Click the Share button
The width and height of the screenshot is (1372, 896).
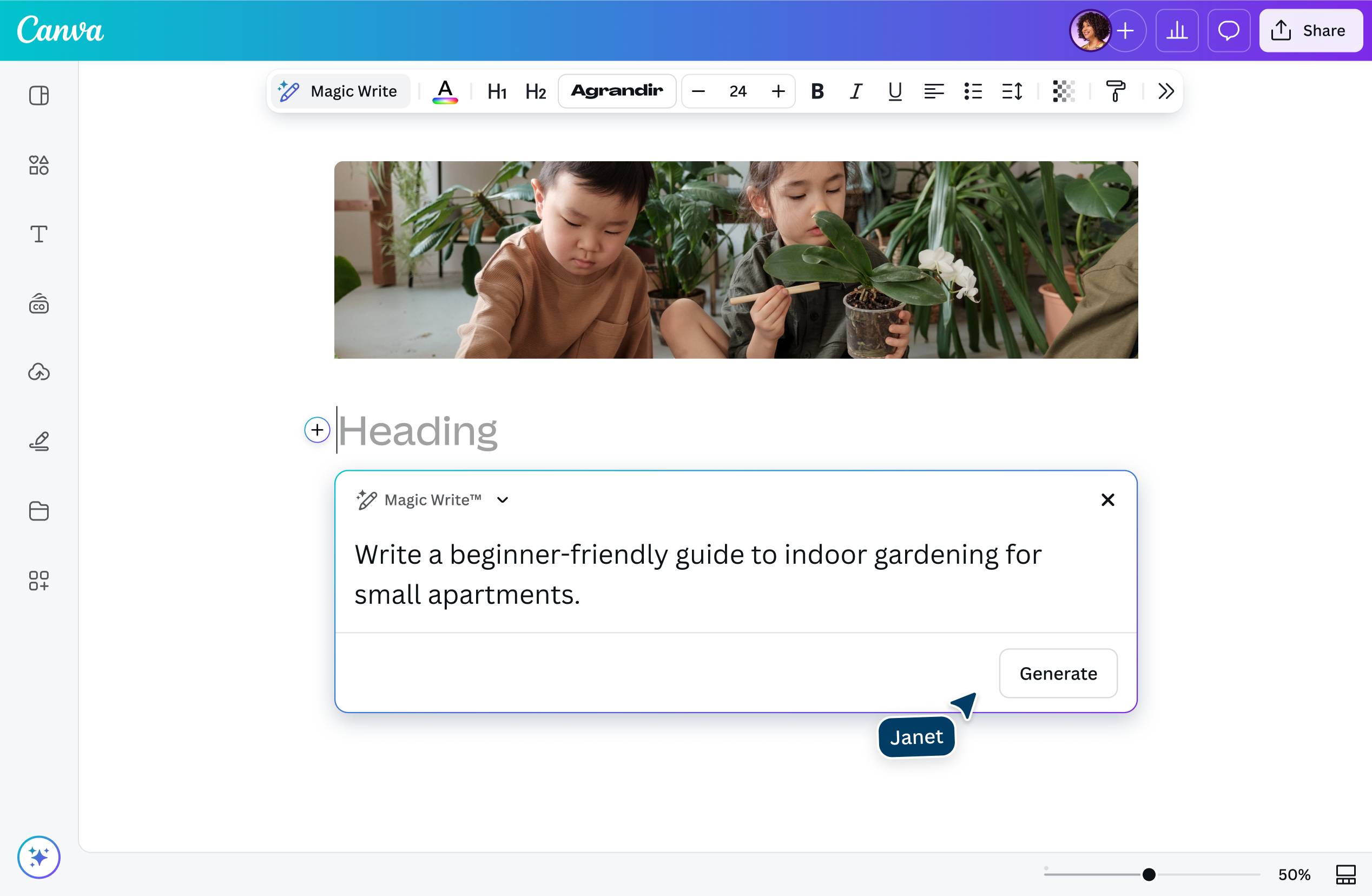(1310, 30)
